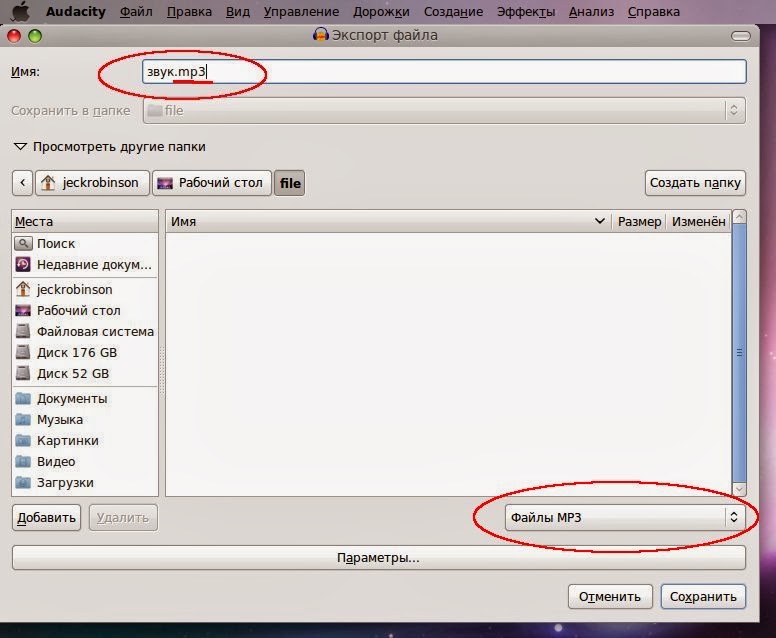Image resolution: width=776 pixels, height=638 pixels.
Task: Open the 176 GB disk drive icon
Action: pos(23,352)
